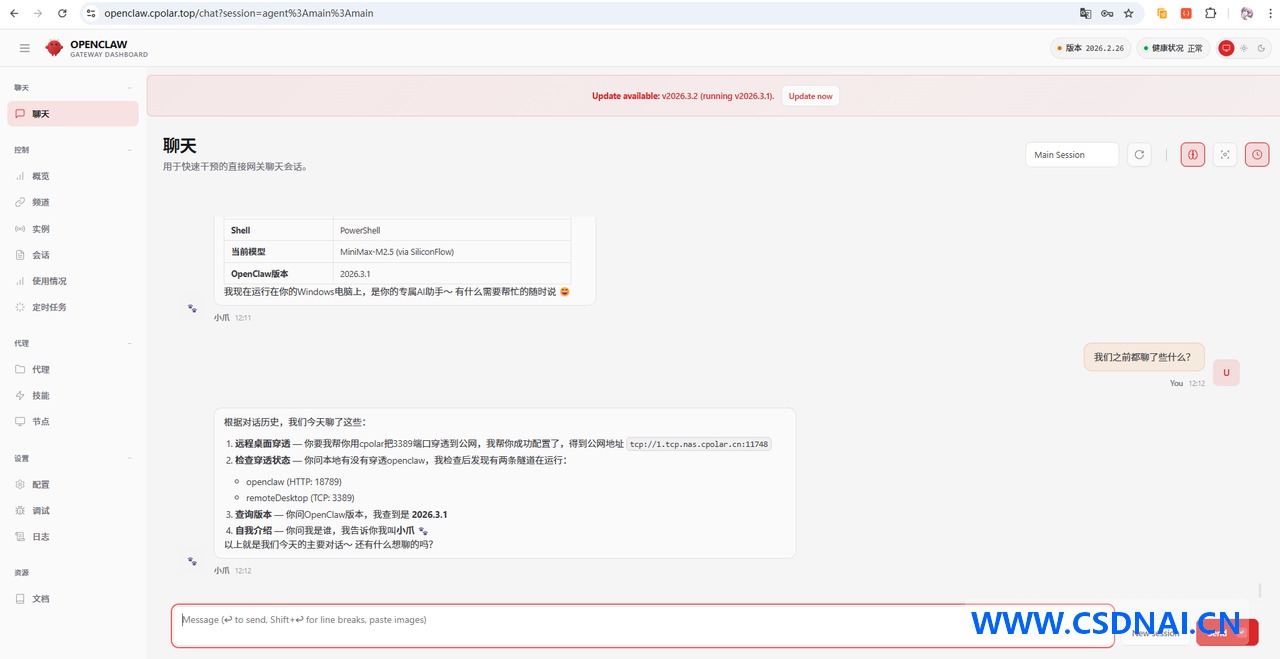This screenshot has height=659, width=1280.
Task: Refresh the chat with the reload icon
Action: [1139, 155]
